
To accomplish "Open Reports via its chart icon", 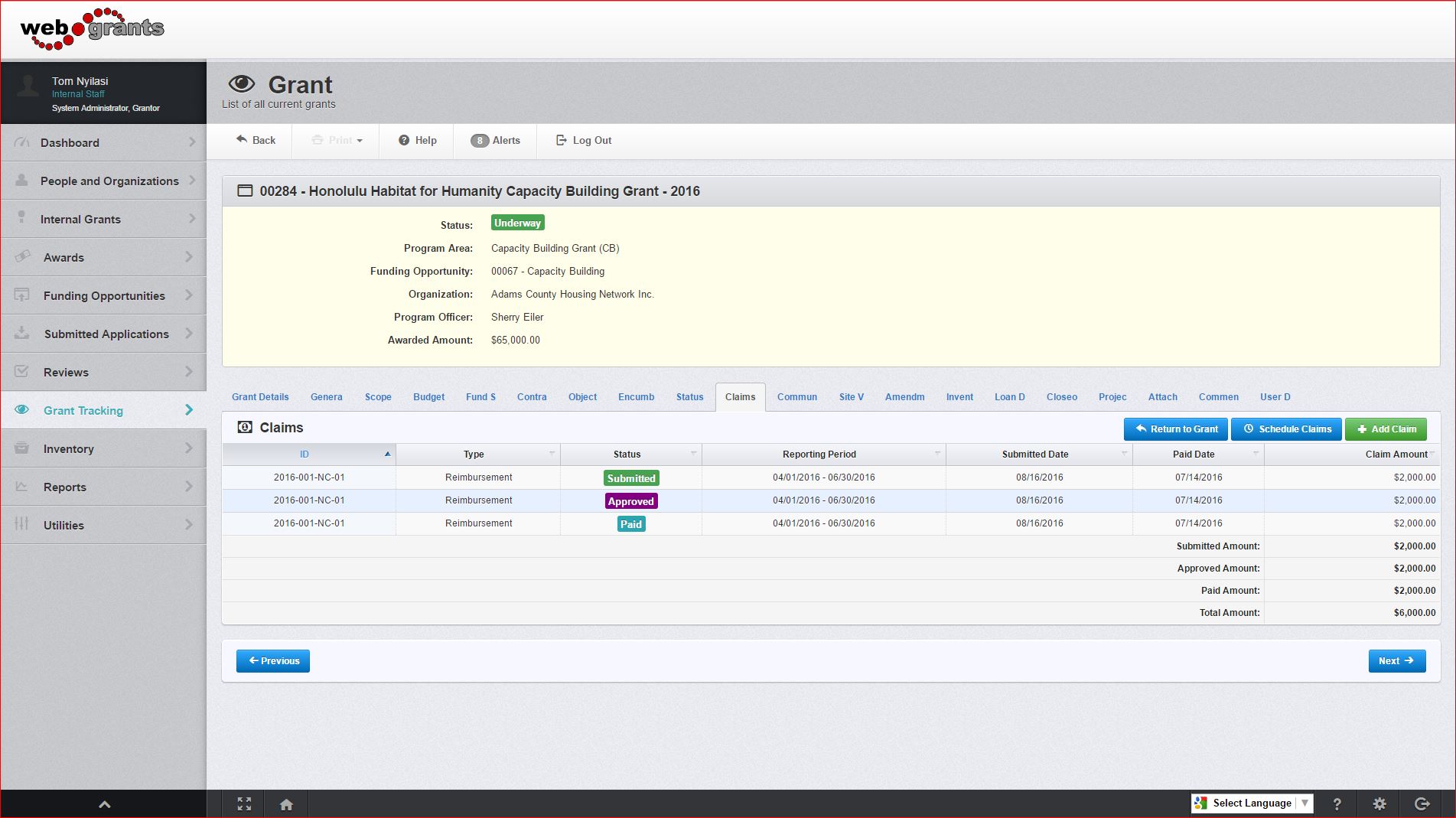I will pos(20,487).
